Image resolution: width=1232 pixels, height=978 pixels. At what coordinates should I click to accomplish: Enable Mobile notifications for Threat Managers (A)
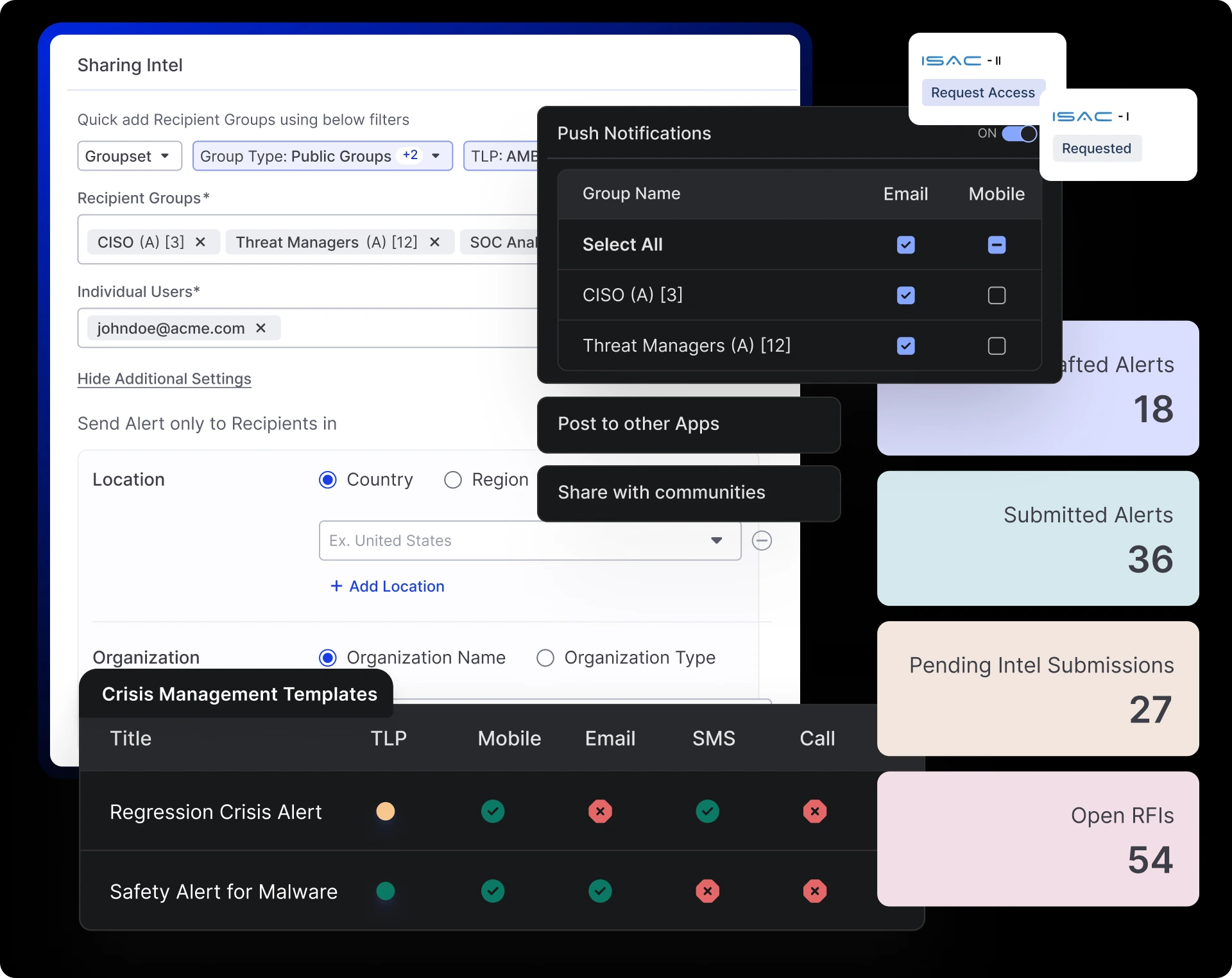click(997, 345)
